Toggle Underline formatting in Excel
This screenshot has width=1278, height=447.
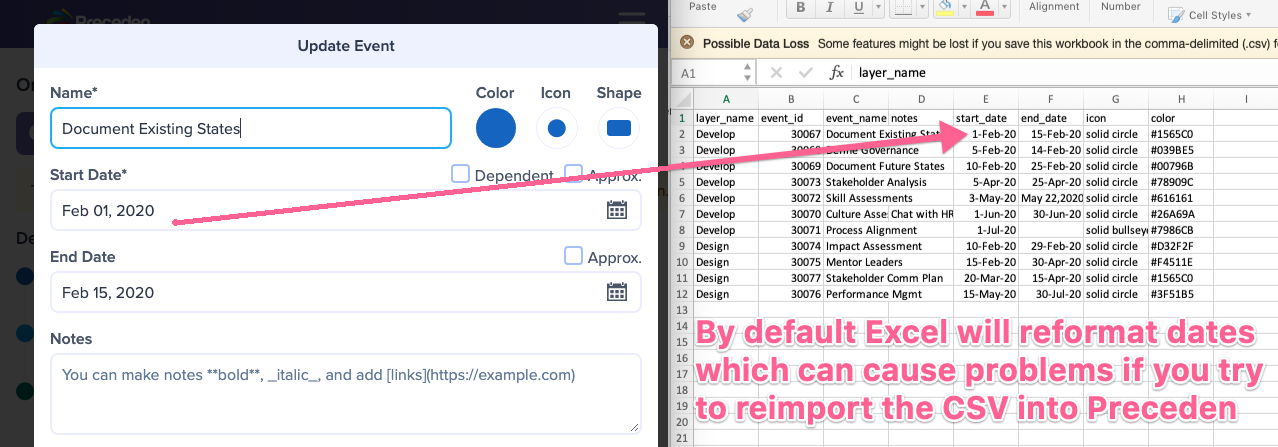pyautogui.click(x=858, y=7)
